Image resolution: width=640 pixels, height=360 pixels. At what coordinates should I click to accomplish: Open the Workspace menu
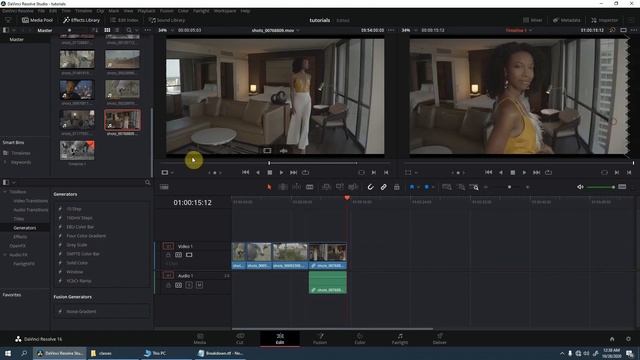(x=225, y=11)
